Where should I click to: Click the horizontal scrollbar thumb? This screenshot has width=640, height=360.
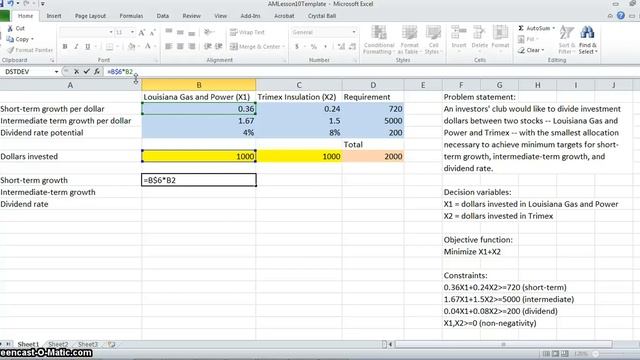tap(503, 344)
